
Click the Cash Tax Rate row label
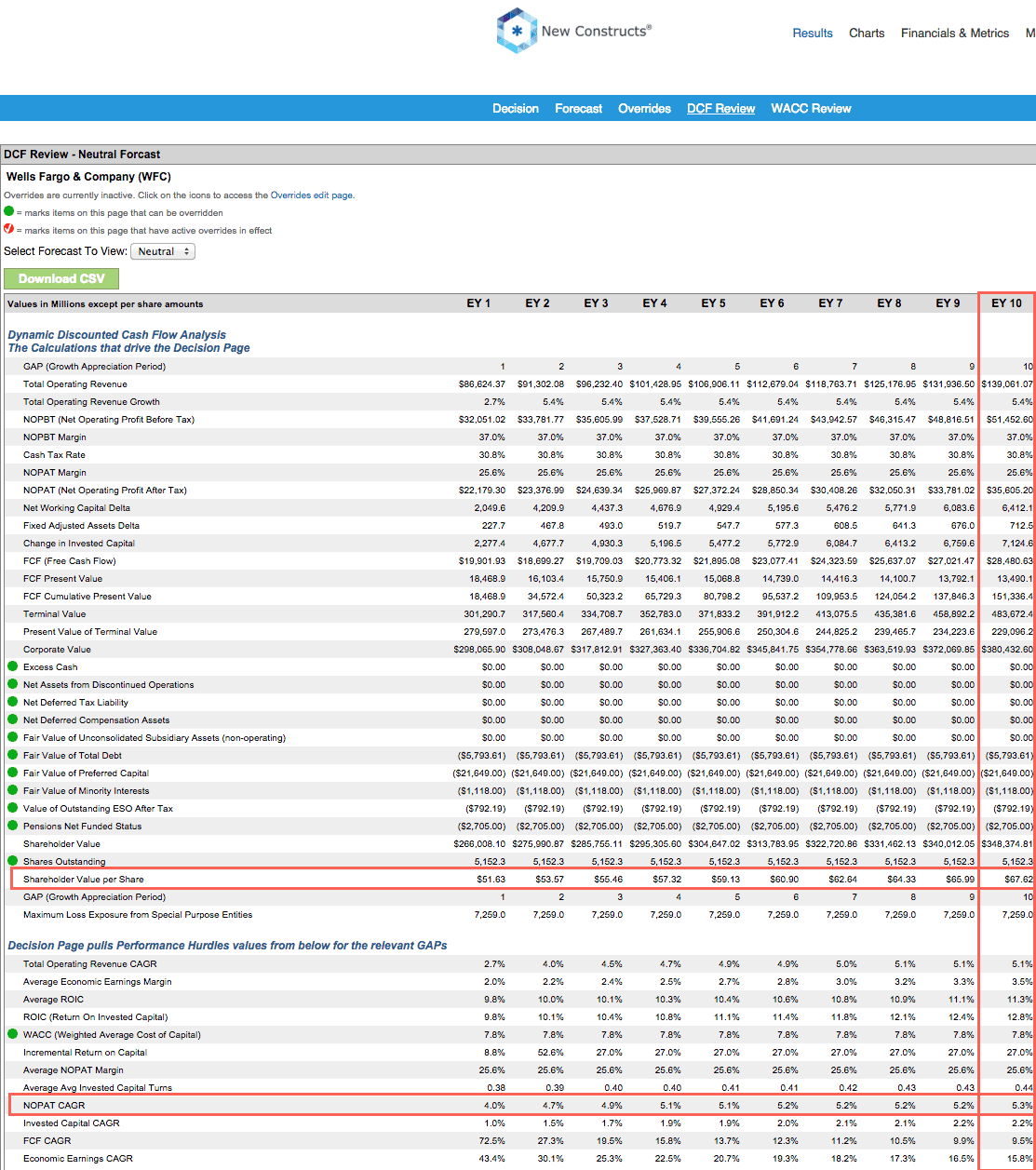point(54,454)
